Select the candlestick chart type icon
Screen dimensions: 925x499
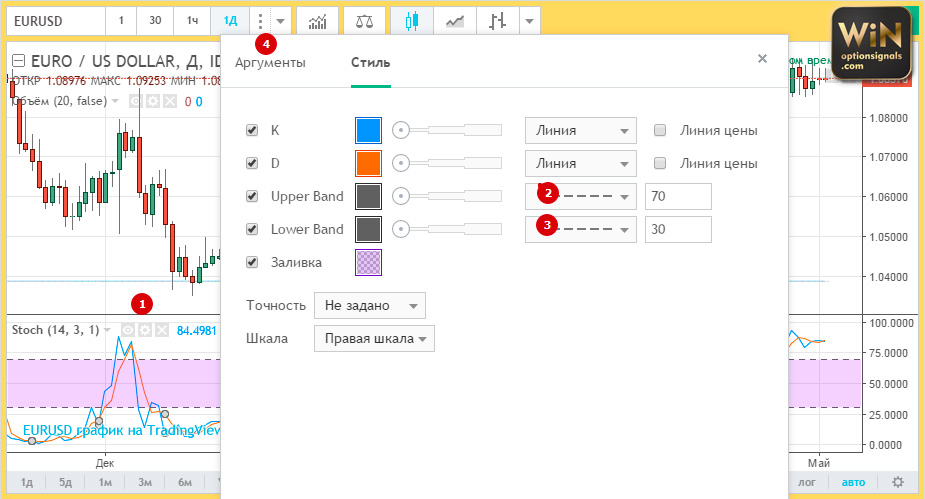pos(411,20)
